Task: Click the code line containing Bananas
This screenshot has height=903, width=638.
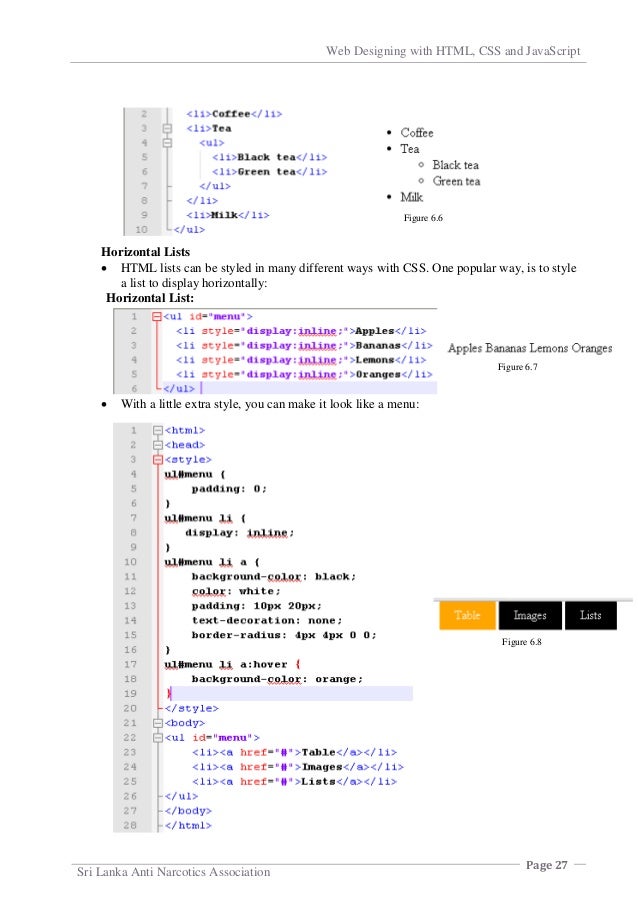Action: pos(305,345)
